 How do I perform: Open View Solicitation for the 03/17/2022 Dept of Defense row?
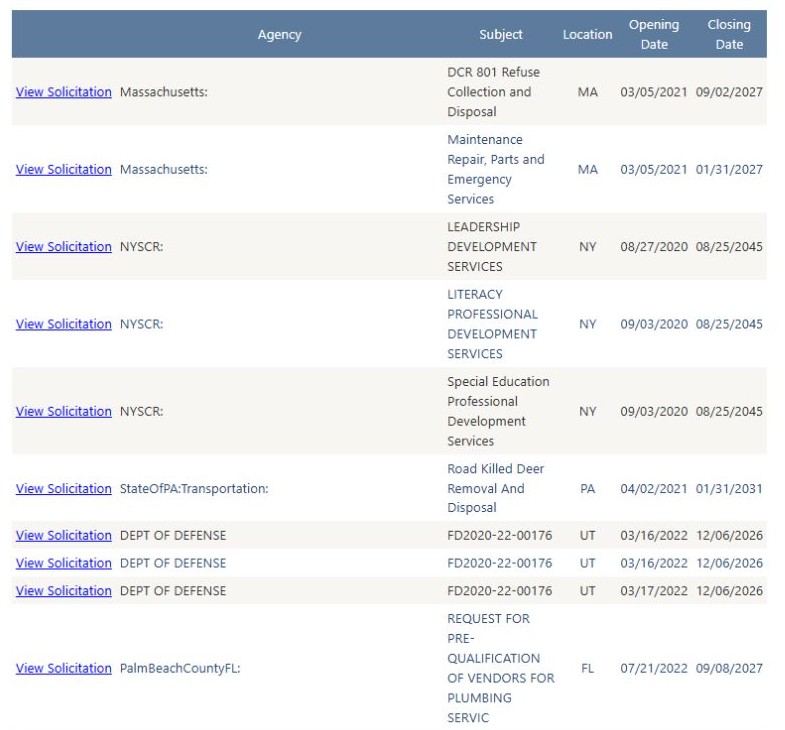pyautogui.click(x=64, y=591)
